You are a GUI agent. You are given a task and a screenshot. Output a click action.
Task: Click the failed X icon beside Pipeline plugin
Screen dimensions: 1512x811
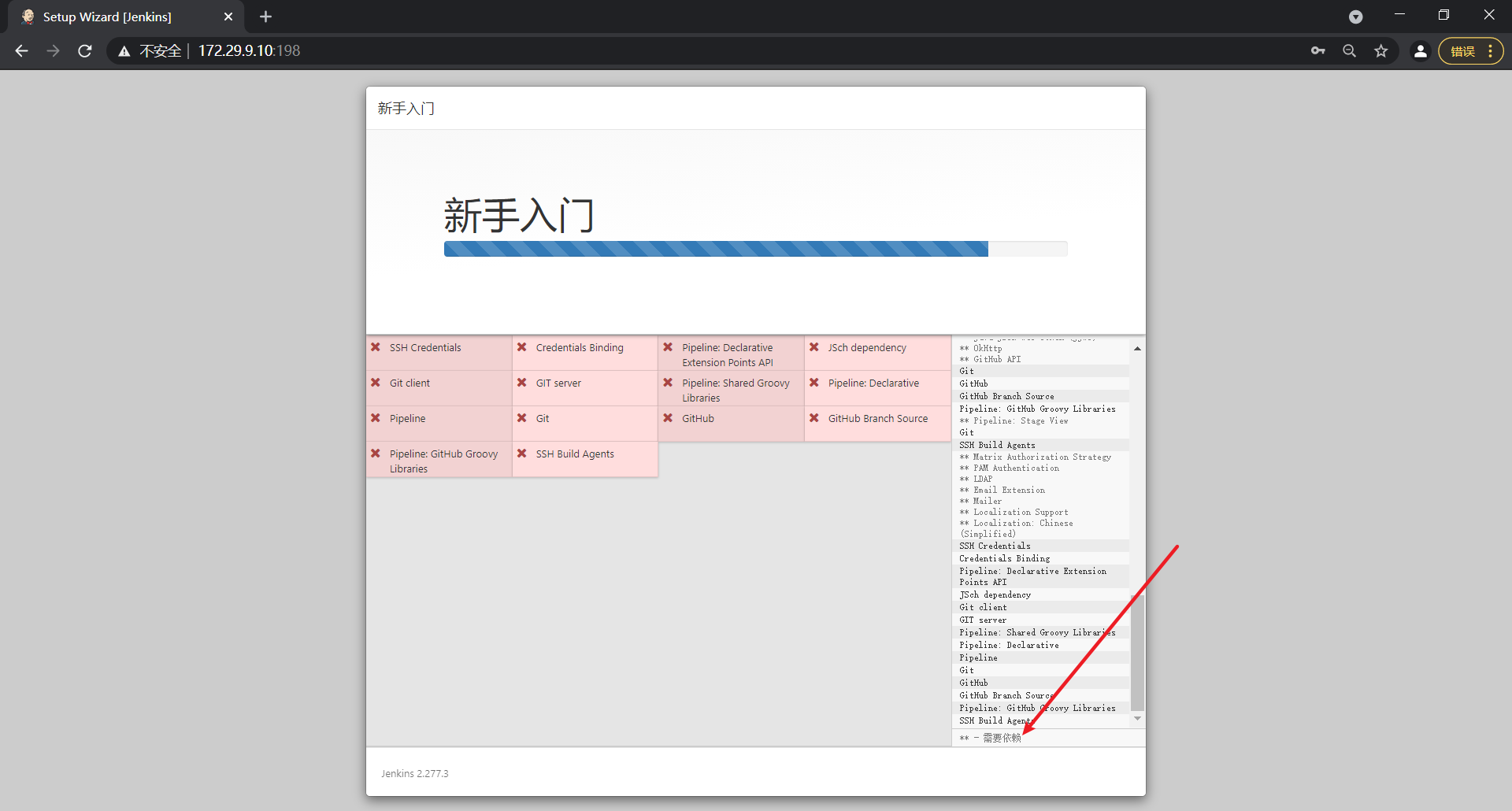pos(376,418)
